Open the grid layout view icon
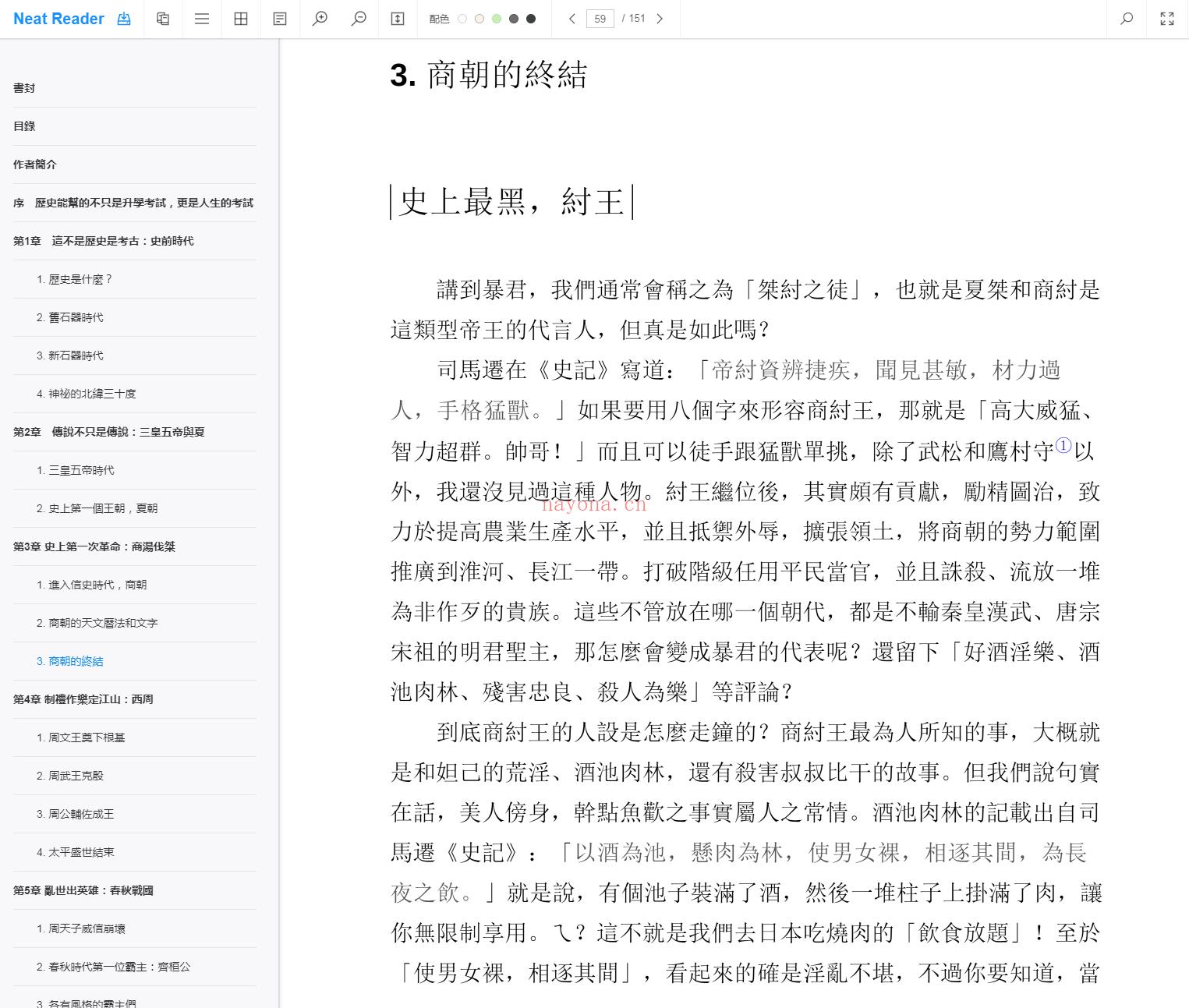 point(241,19)
